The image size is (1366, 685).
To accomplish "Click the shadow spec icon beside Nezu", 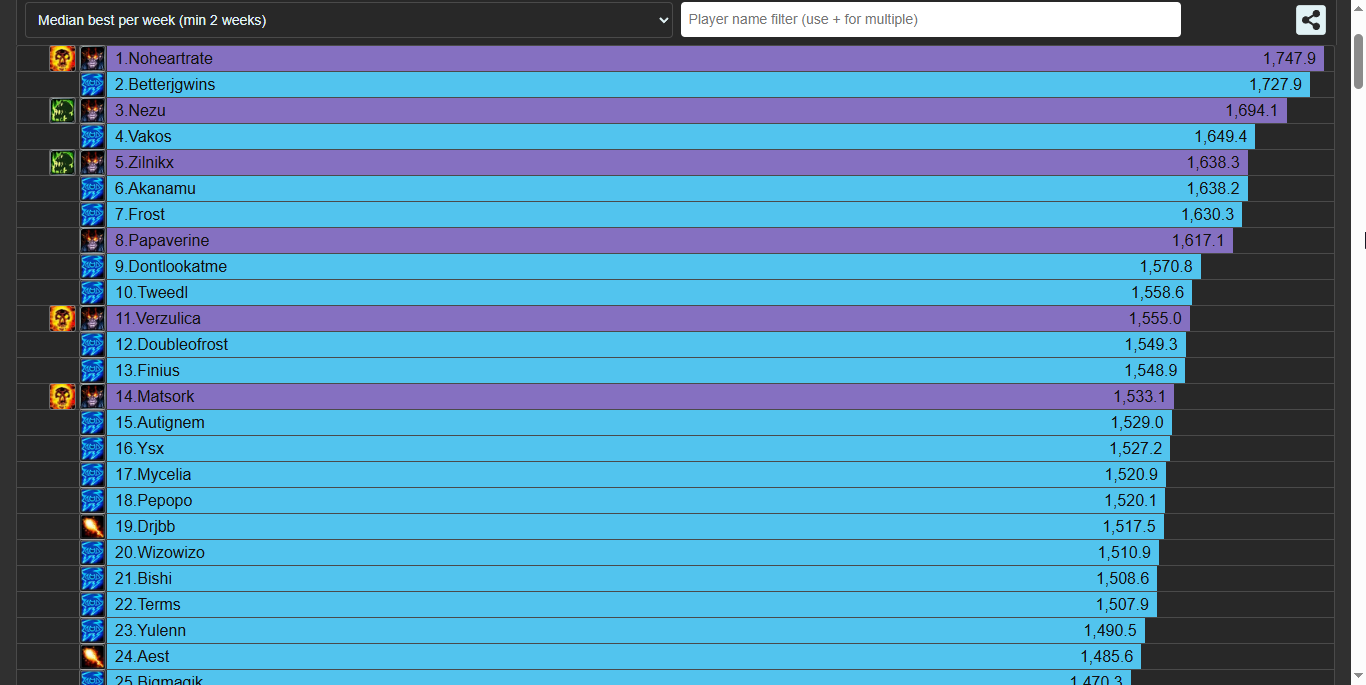I will point(92,111).
